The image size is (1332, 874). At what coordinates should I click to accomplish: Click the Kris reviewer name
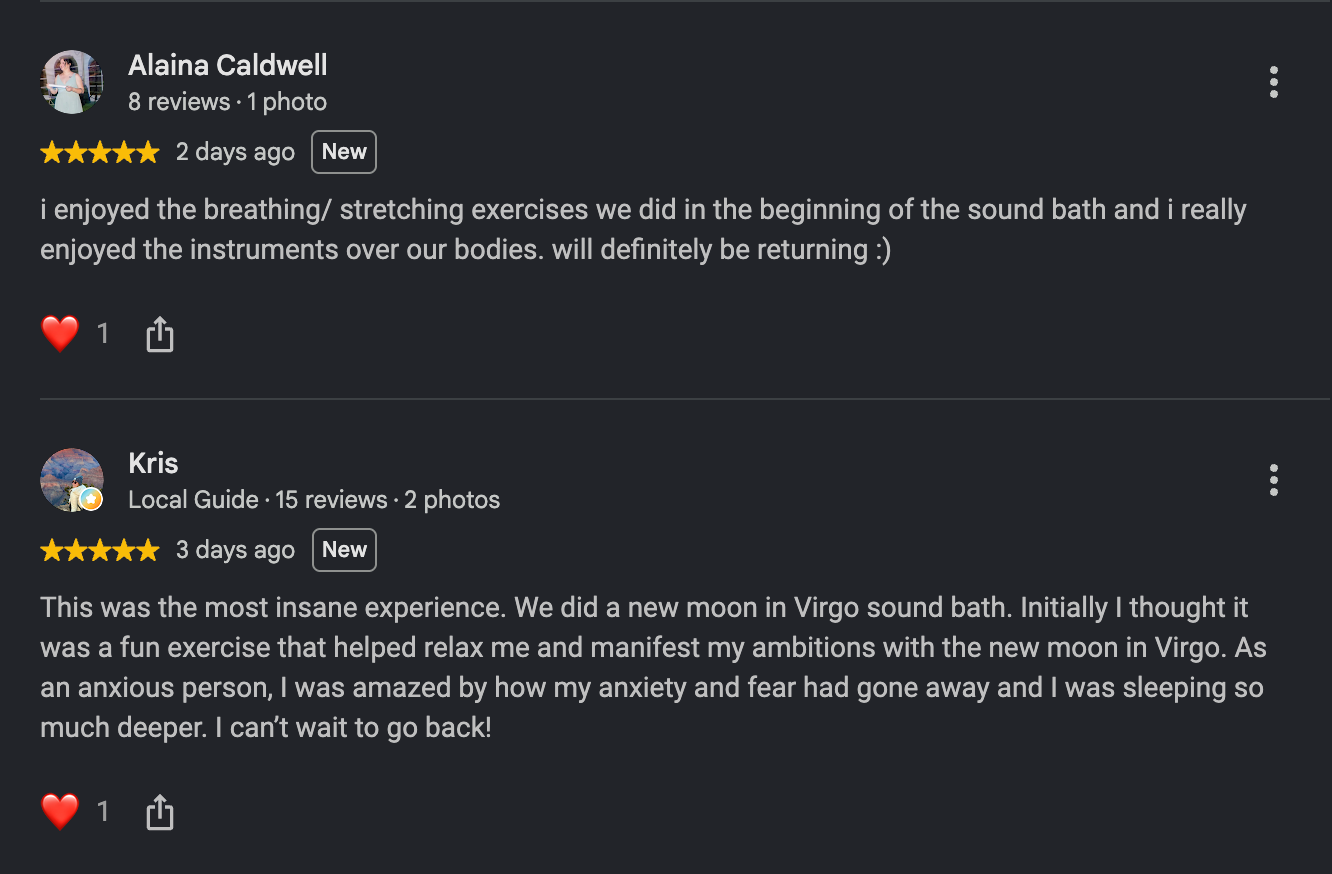pos(153,464)
